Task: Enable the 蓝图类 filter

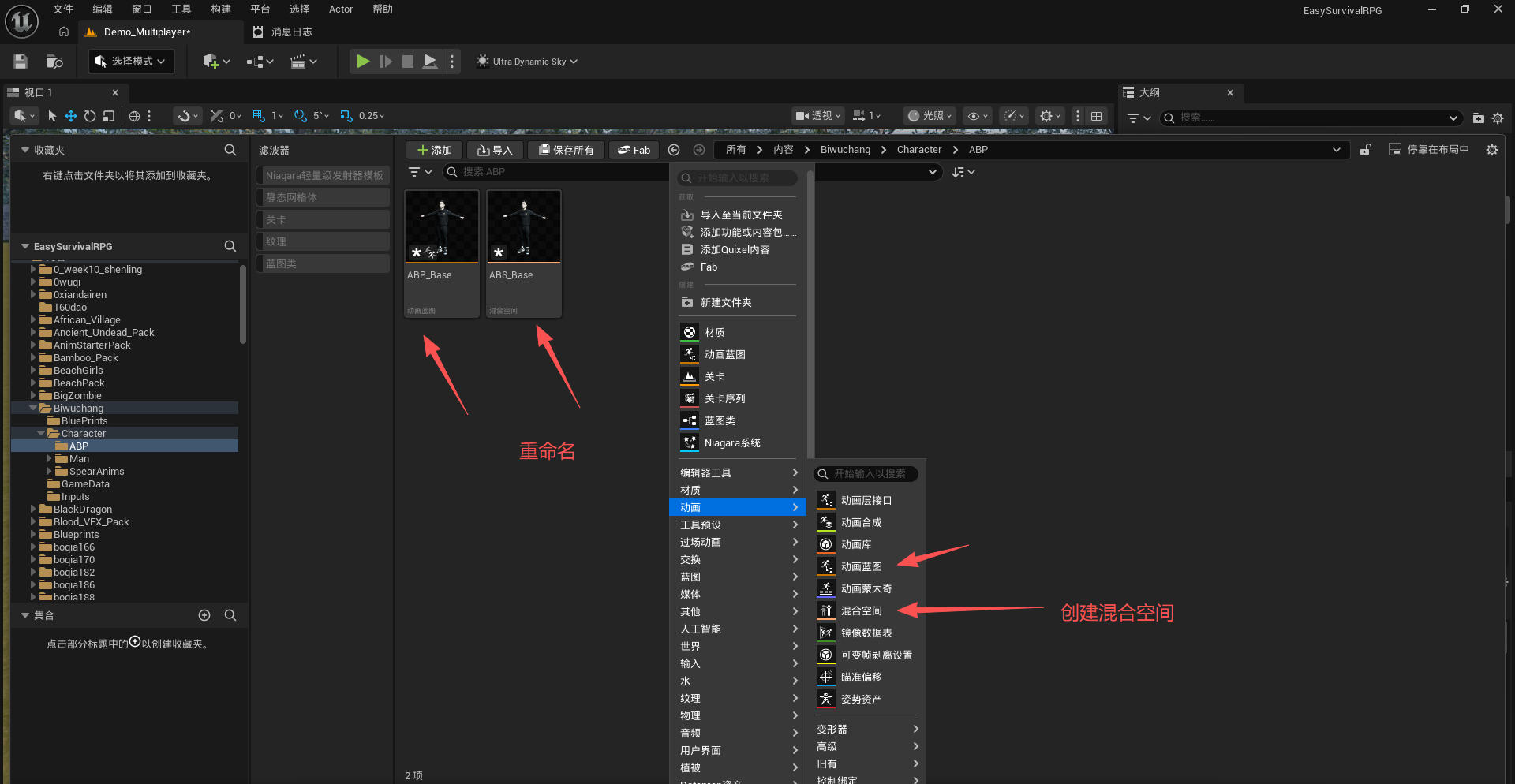Action: [x=323, y=264]
